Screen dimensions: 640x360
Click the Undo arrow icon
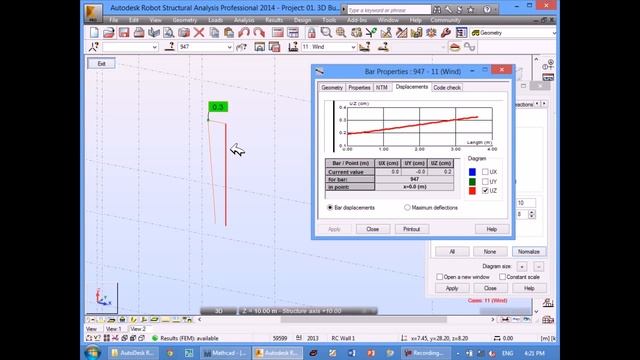244,32
